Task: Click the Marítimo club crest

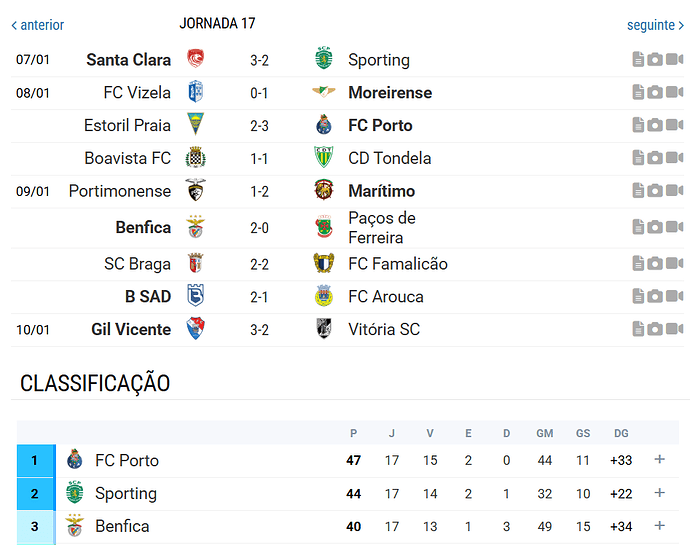Action: (324, 191)
